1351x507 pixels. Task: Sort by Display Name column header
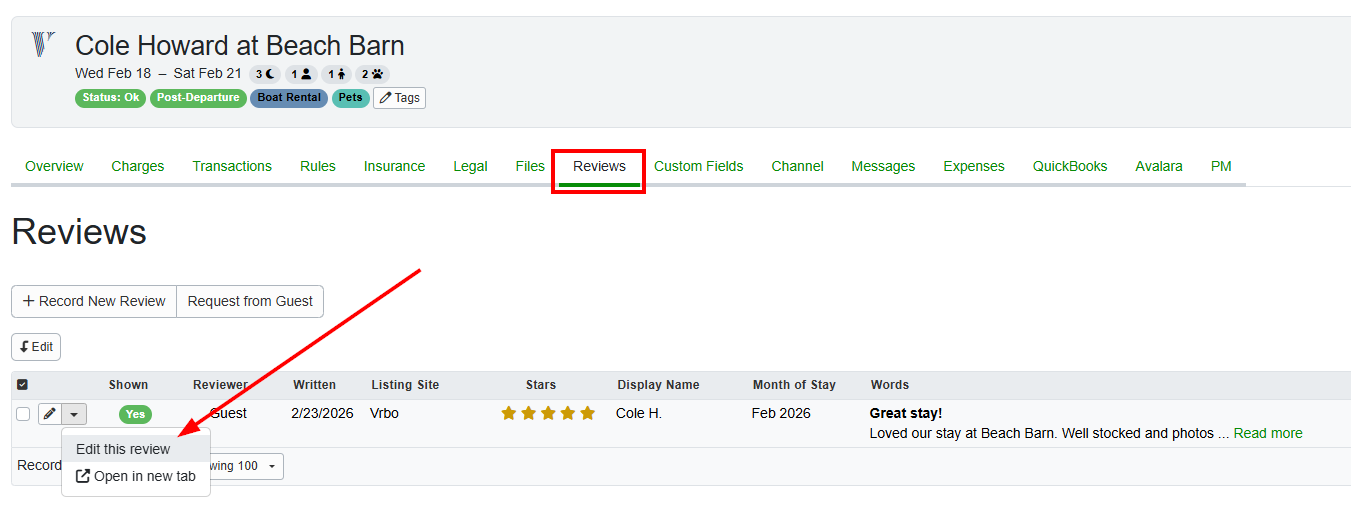click(x=658, y=384)
